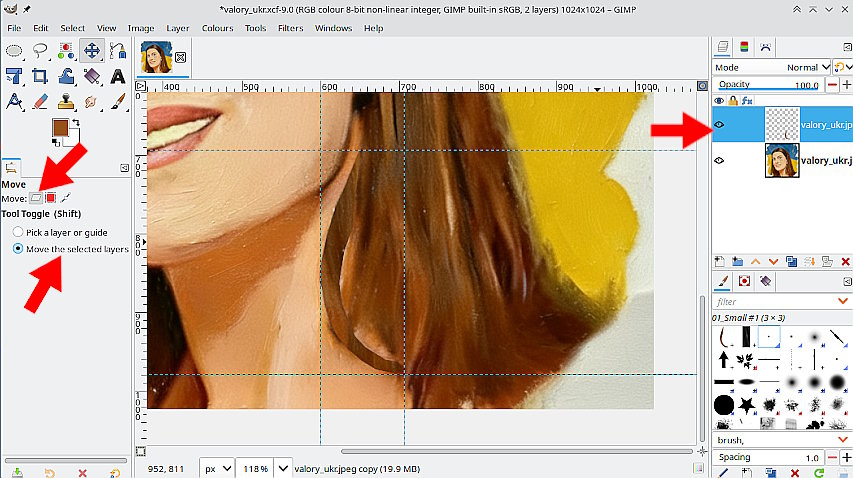This screenshot has height=478, width=853.
Task: Click the foreground brown colour swatch
Action: click(60, 128)
